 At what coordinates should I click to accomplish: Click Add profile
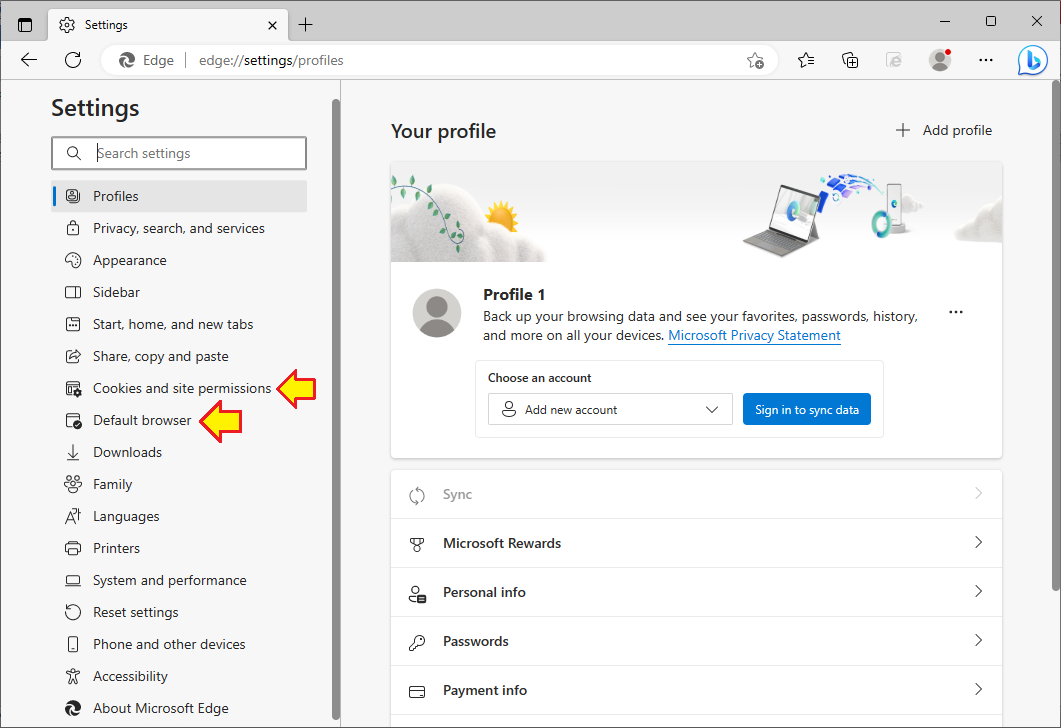point(944,130)
